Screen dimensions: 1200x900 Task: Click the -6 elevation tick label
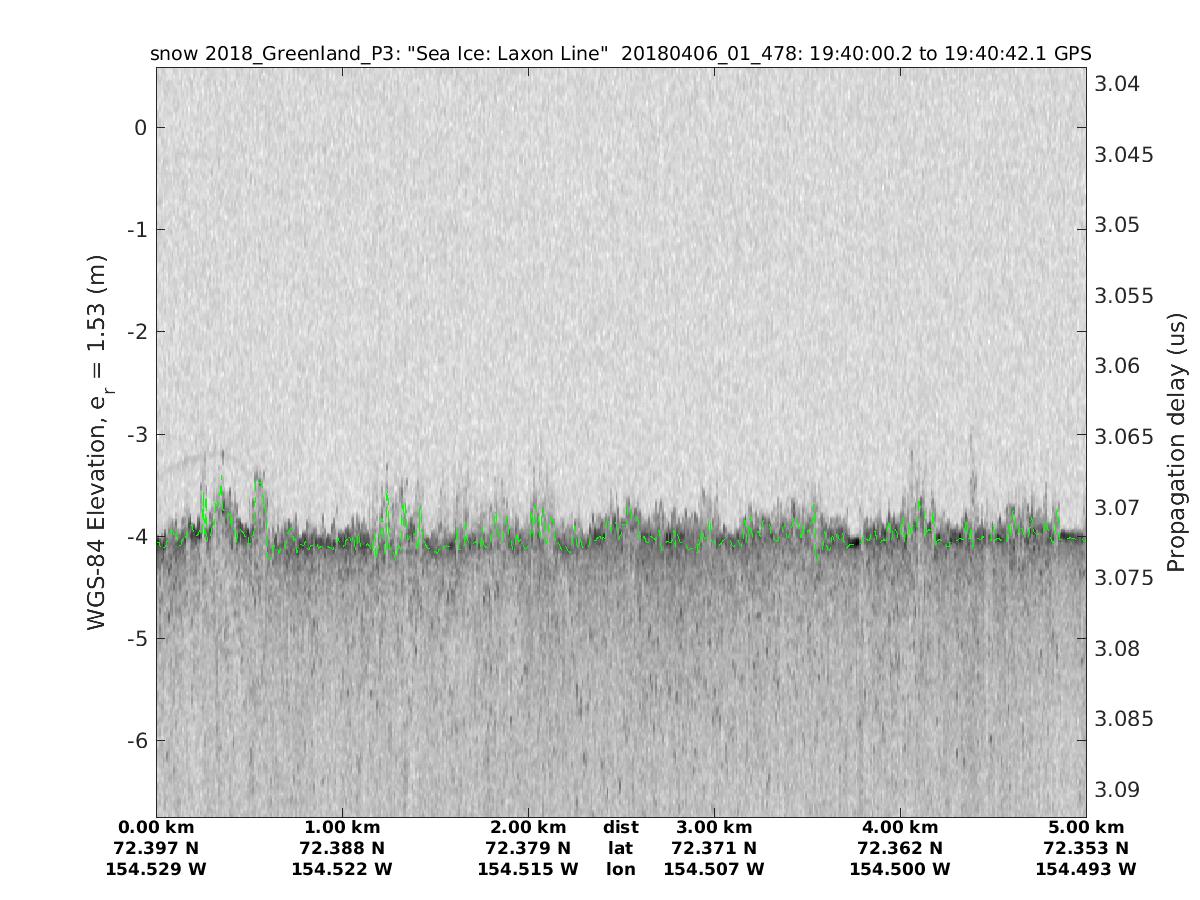[136, 741]
